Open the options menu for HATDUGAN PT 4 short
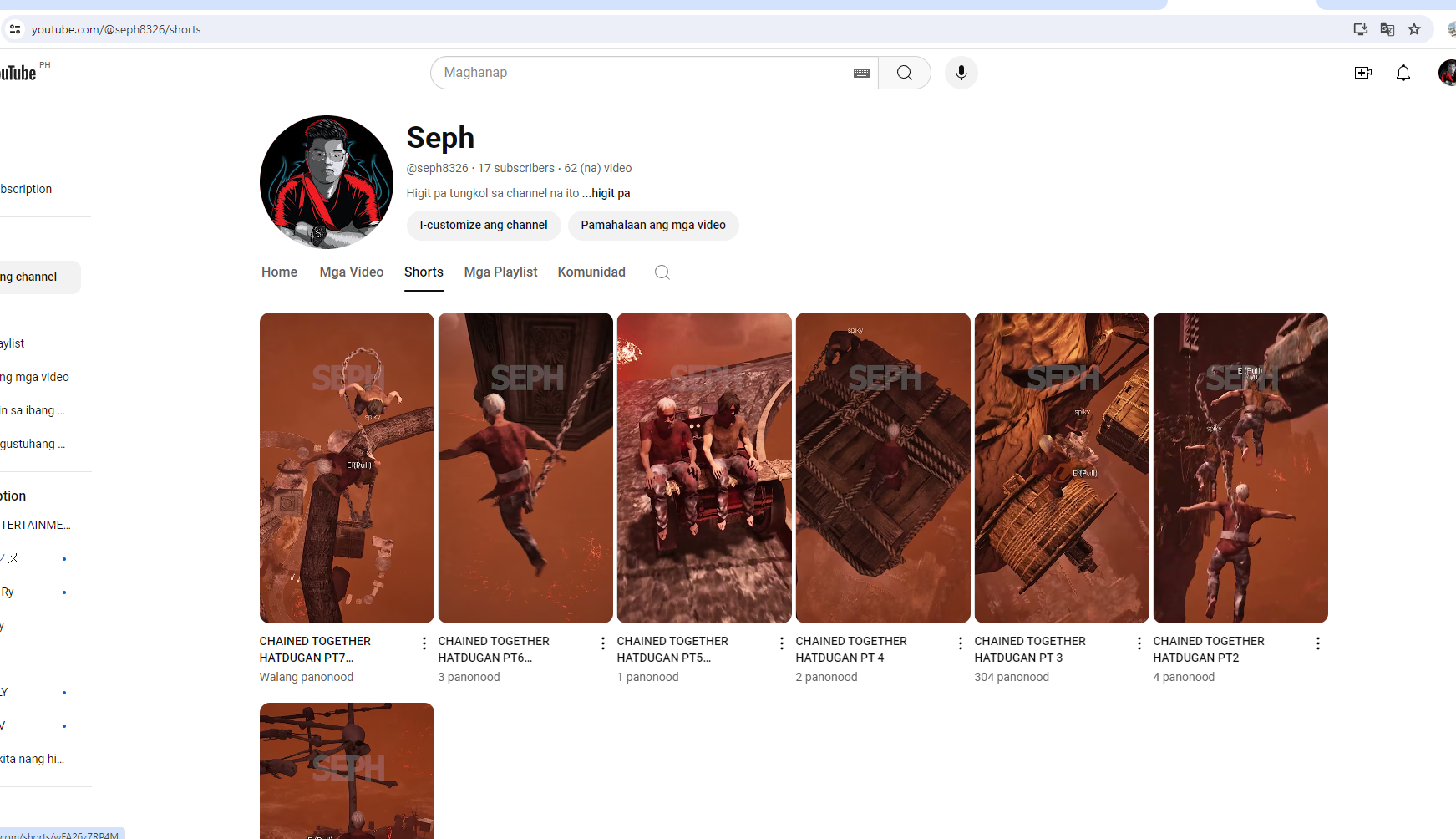Viewport: 1456px width, 839px height. point(961,643)
